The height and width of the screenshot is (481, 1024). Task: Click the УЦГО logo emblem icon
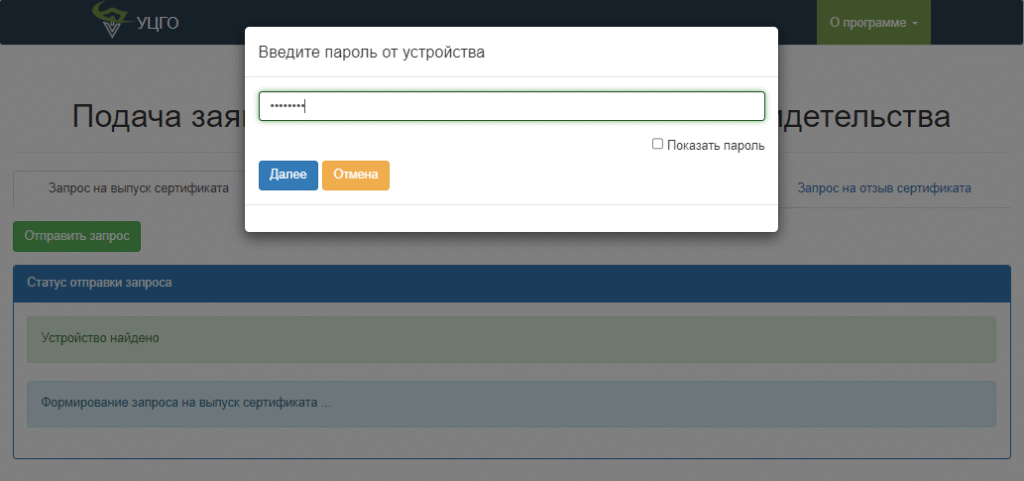tap(112, 20)
